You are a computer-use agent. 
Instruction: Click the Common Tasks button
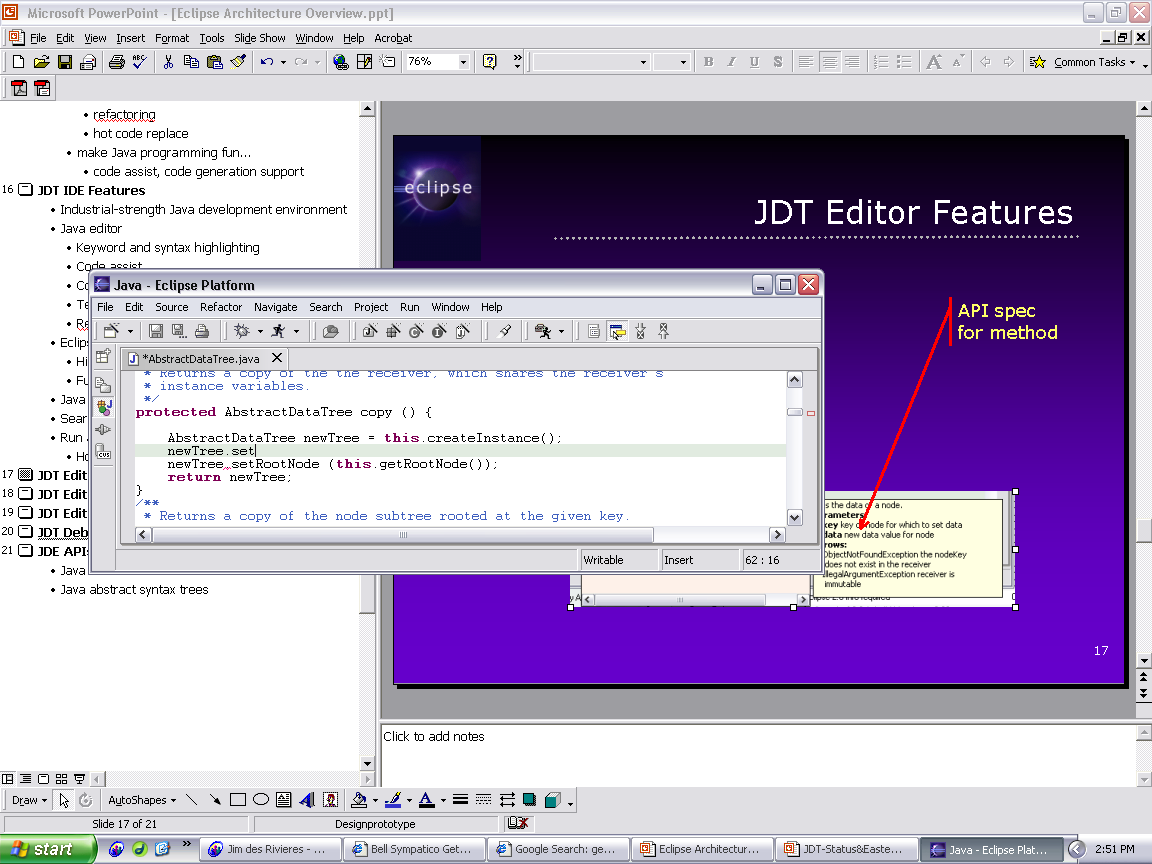(1088, 62)
